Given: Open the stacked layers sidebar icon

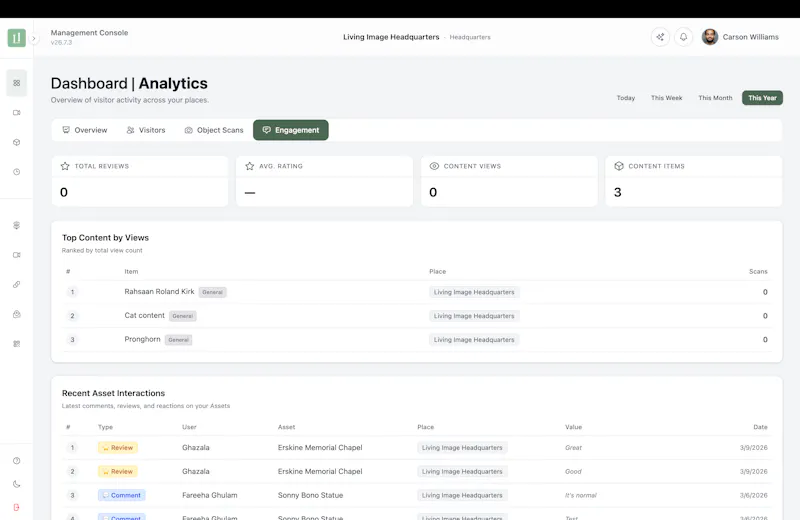Looking at the screenshot, I should tap(16, 225).
